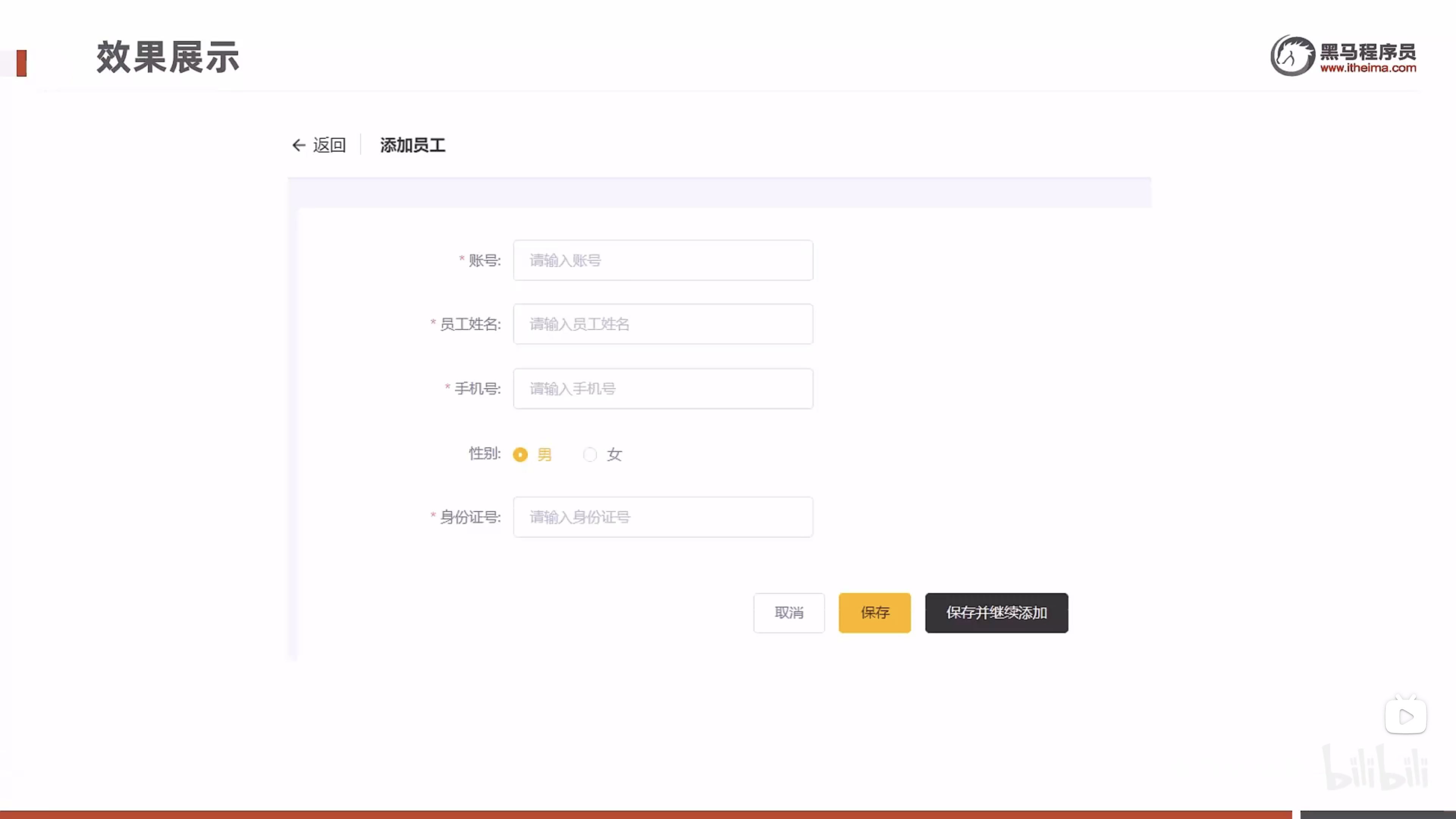Click the 添加员工 page title
The image size is (1456, 819).
[413, 145]
